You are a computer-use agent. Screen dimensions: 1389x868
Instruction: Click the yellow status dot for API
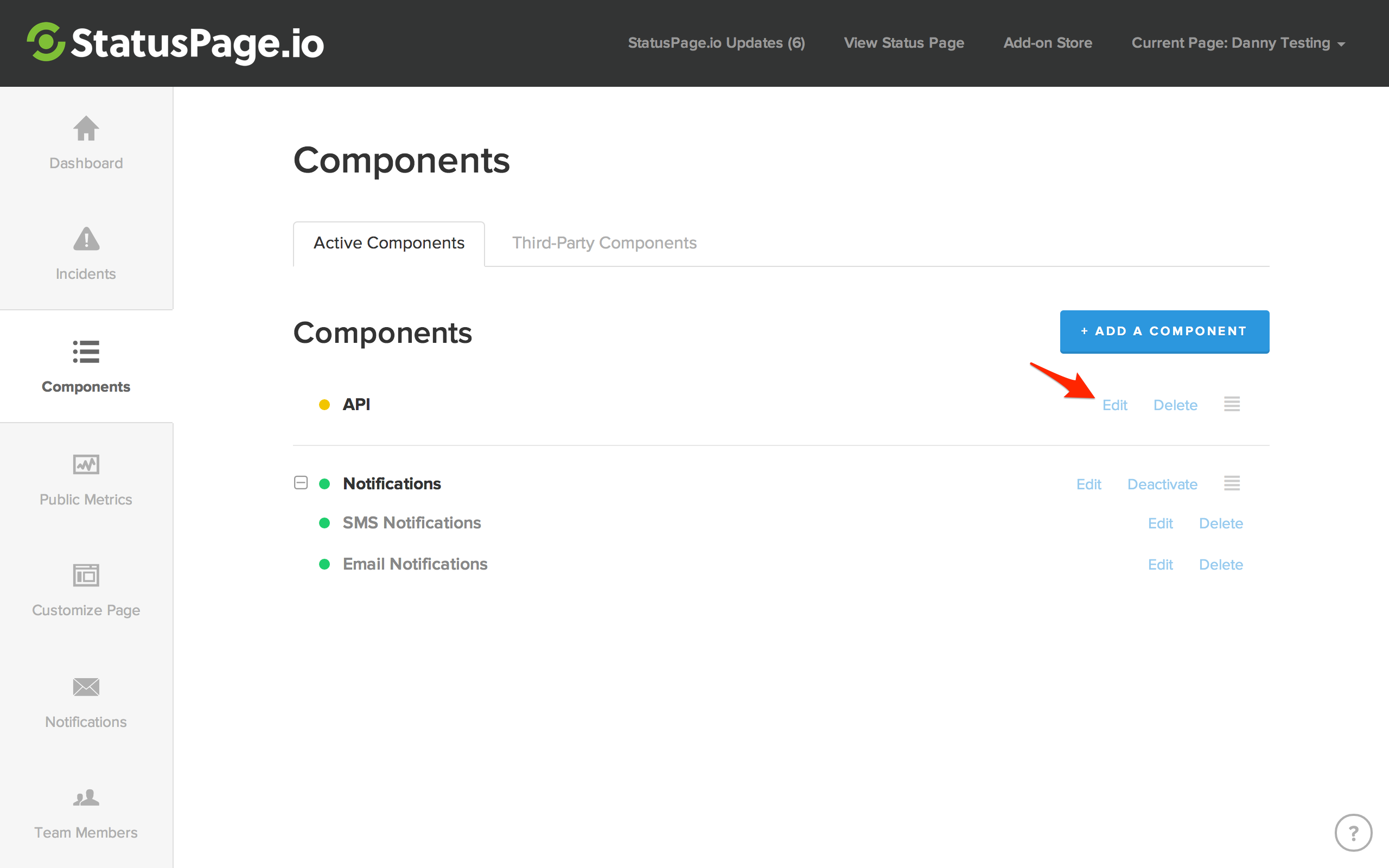324,405
